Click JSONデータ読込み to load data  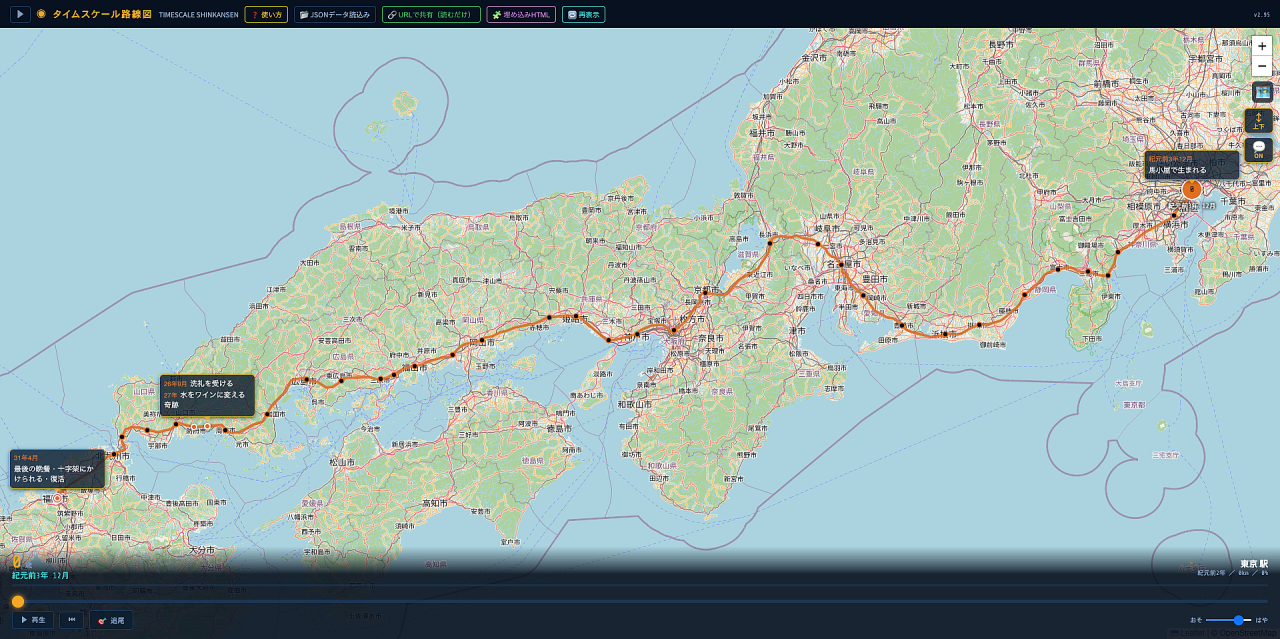click(335, 15)
